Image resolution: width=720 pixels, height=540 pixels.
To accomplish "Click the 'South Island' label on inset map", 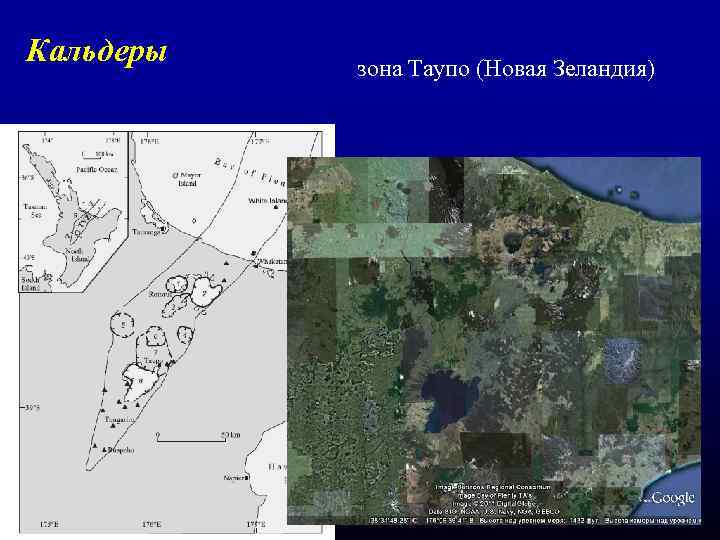I will point(29,283).
